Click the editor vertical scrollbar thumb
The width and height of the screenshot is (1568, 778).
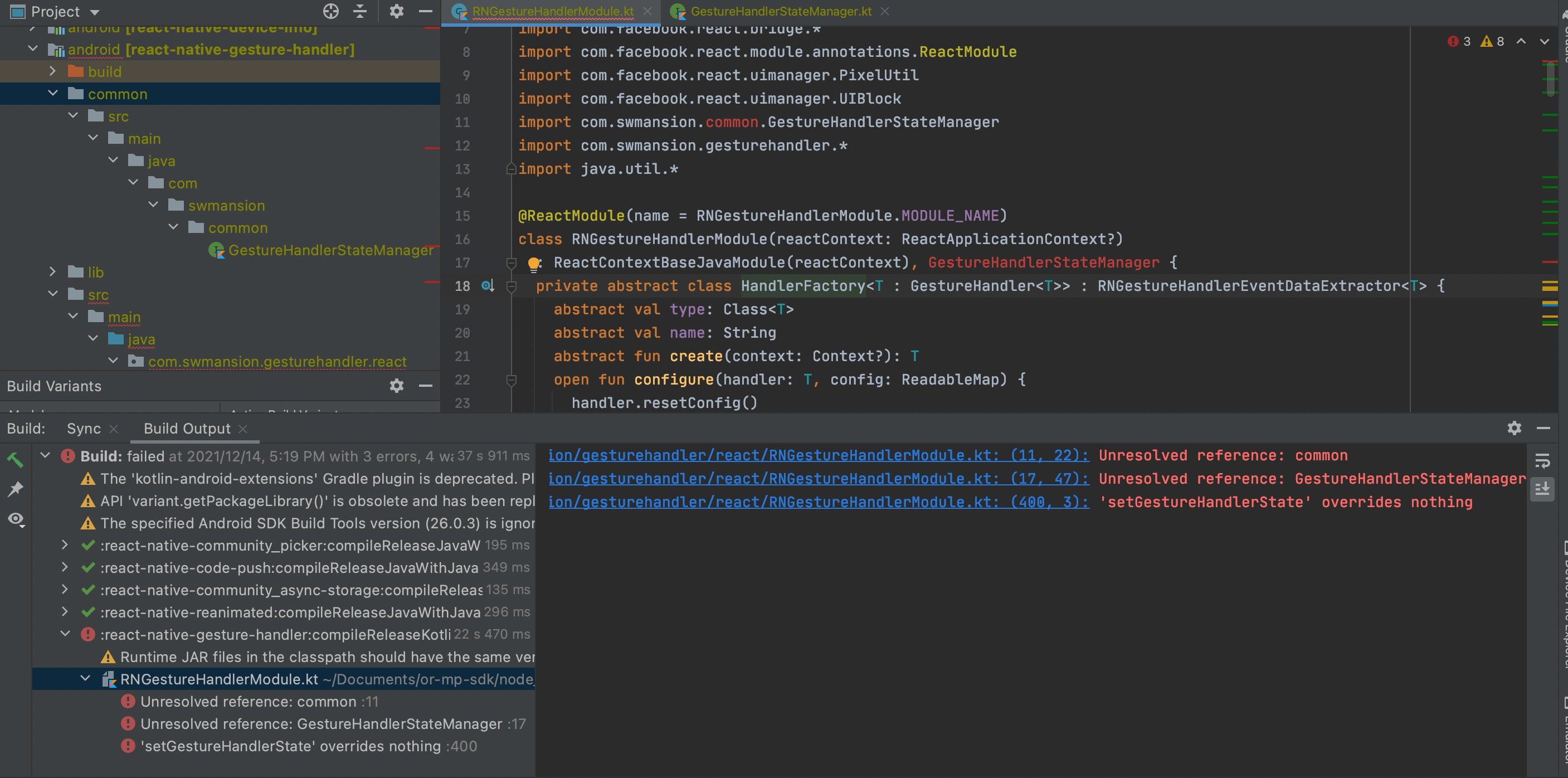[x=1550, y=79]
